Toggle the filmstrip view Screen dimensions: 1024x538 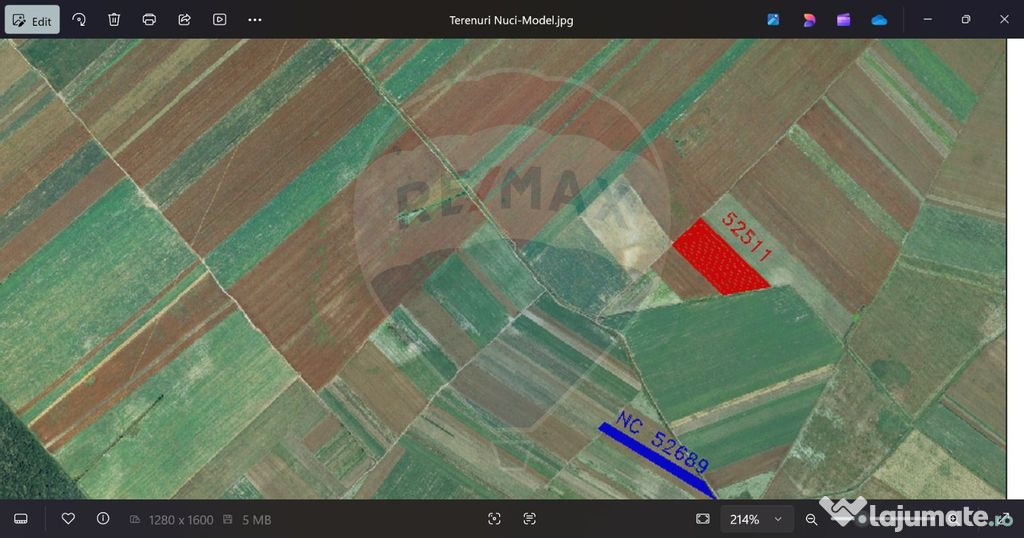pyautogui.click(x=21, y=519)
